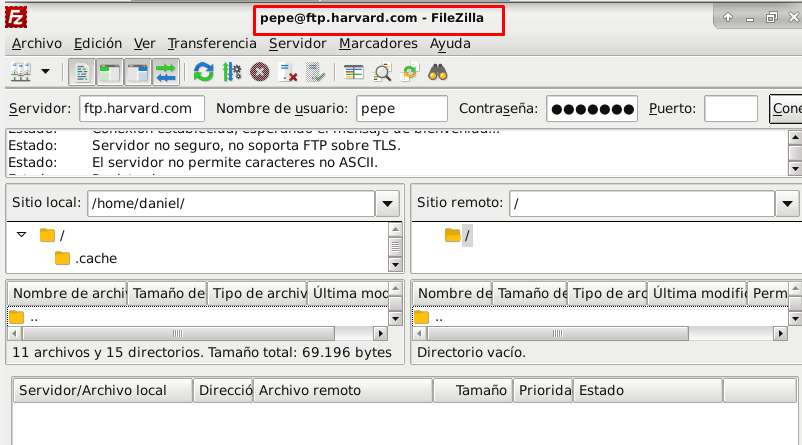Click the disconnect from server icon
This screenshot has width=802, height=445.
[288, 72]
